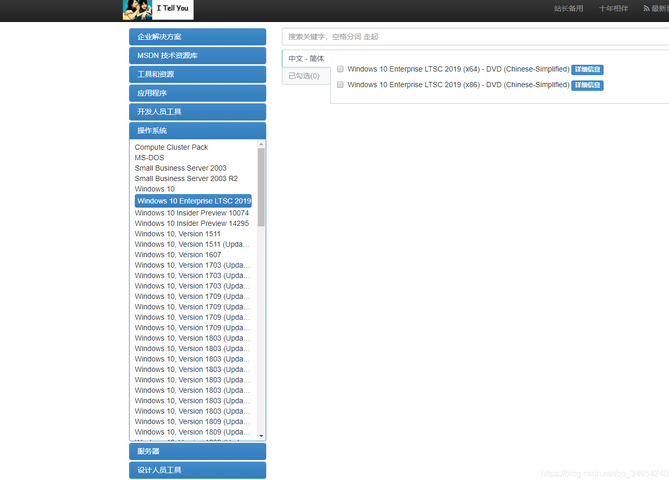
Task: Select Windows 10, Version 1607
Action: [178, 255]
